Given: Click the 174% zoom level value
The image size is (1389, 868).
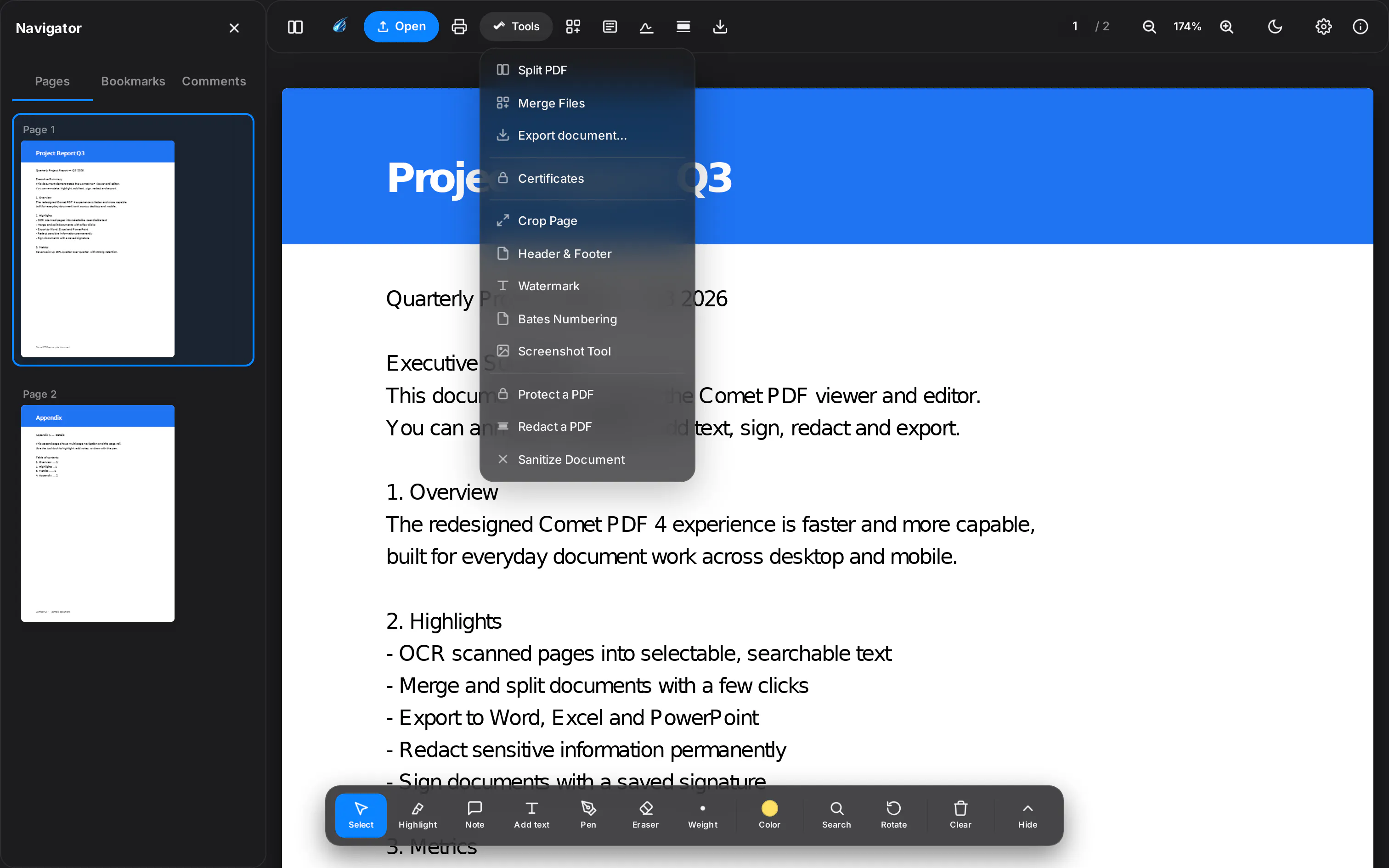Looking at the screenshot, I should pyautogui.click(x=1187, y=27).
